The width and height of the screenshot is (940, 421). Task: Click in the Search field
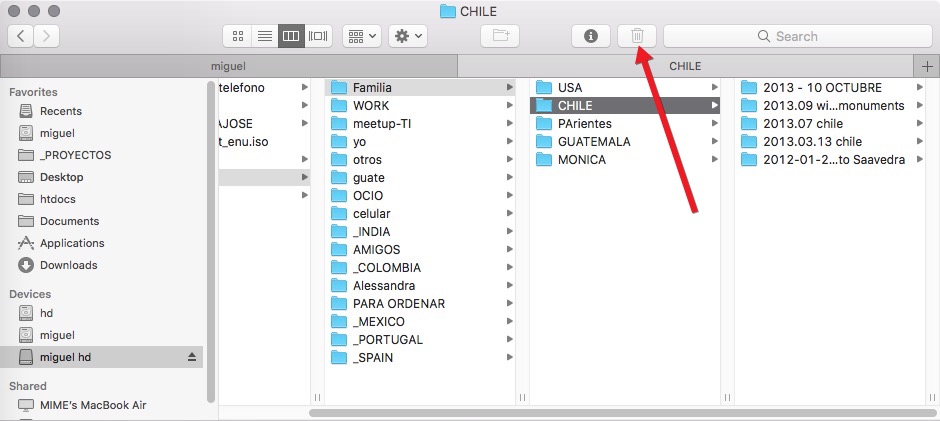[797, 36]
